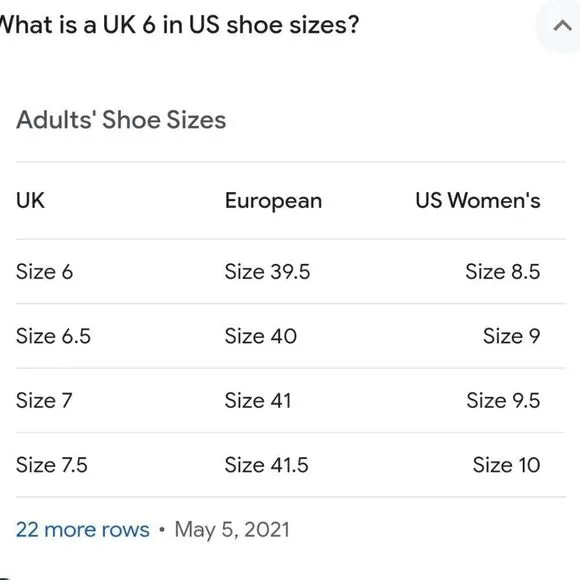This screenshot has width=580, height=580.
Task: Open the 22 more rows link
Action: point(82,529)
